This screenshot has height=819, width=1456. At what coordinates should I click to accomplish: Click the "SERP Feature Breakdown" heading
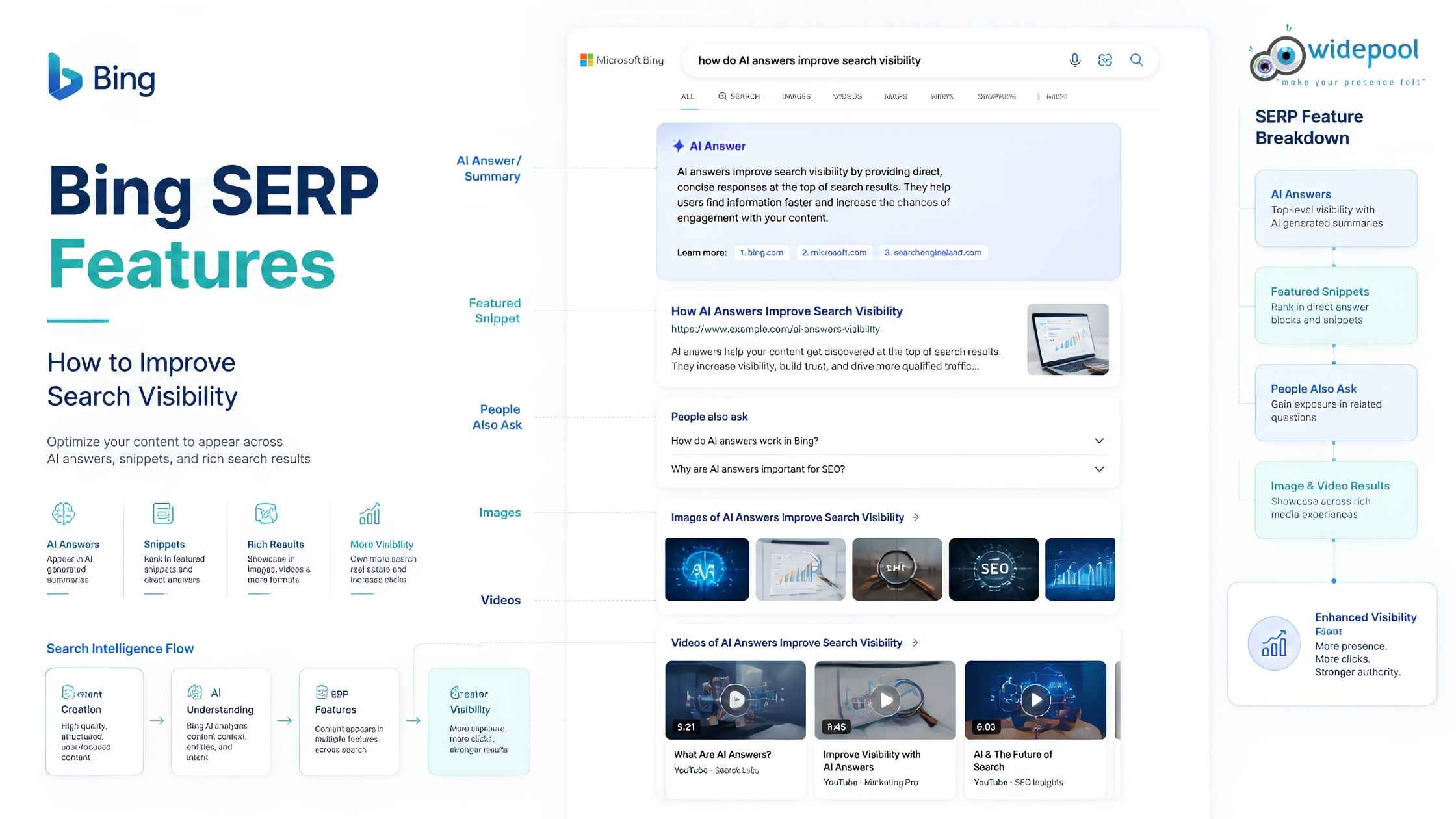point(1309,127)
